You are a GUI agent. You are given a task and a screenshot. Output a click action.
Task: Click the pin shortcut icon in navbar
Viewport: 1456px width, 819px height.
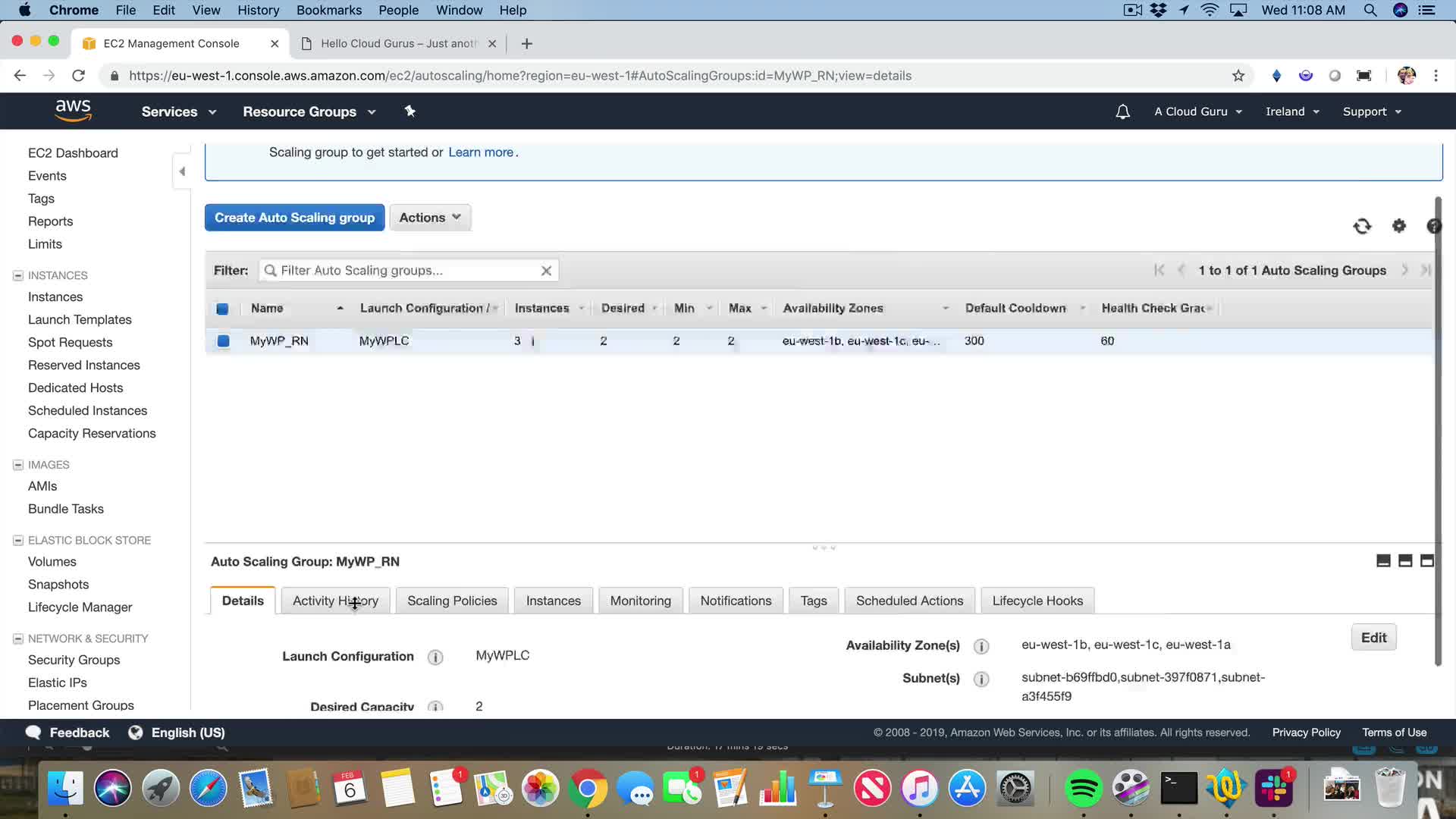tap(410, 111)
